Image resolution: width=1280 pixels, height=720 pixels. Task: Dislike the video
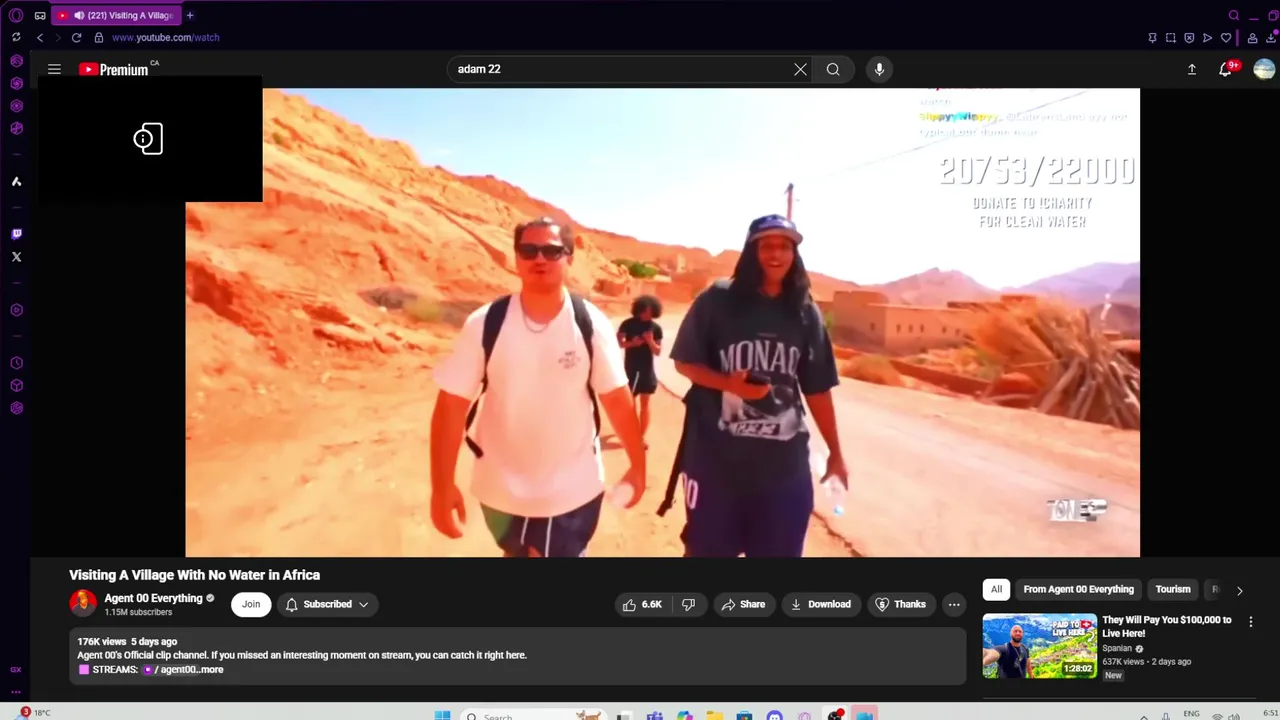click(688, 604)
